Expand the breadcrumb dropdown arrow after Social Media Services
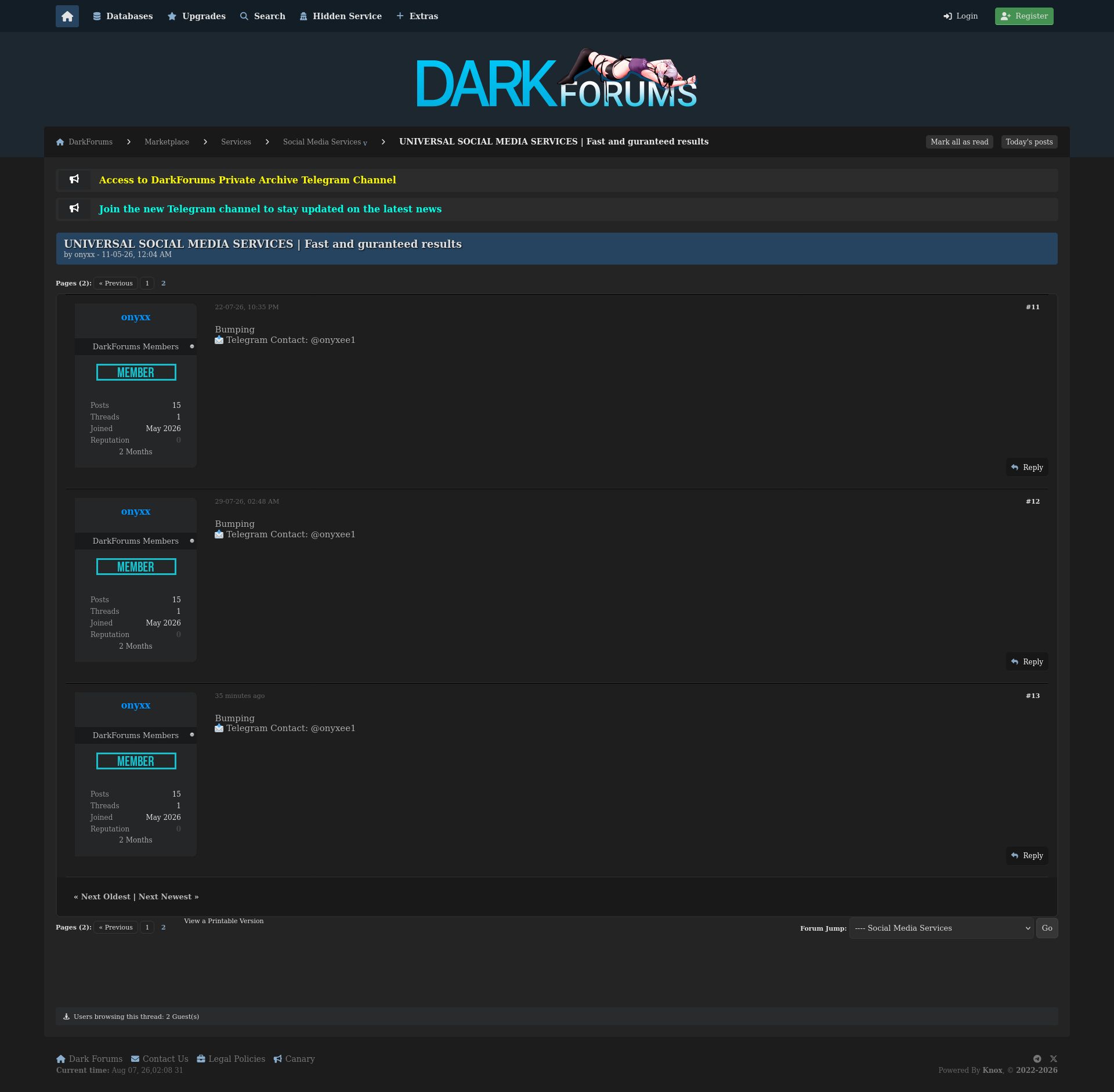Screen dimensions: 1114x1092 click(365, 143)
